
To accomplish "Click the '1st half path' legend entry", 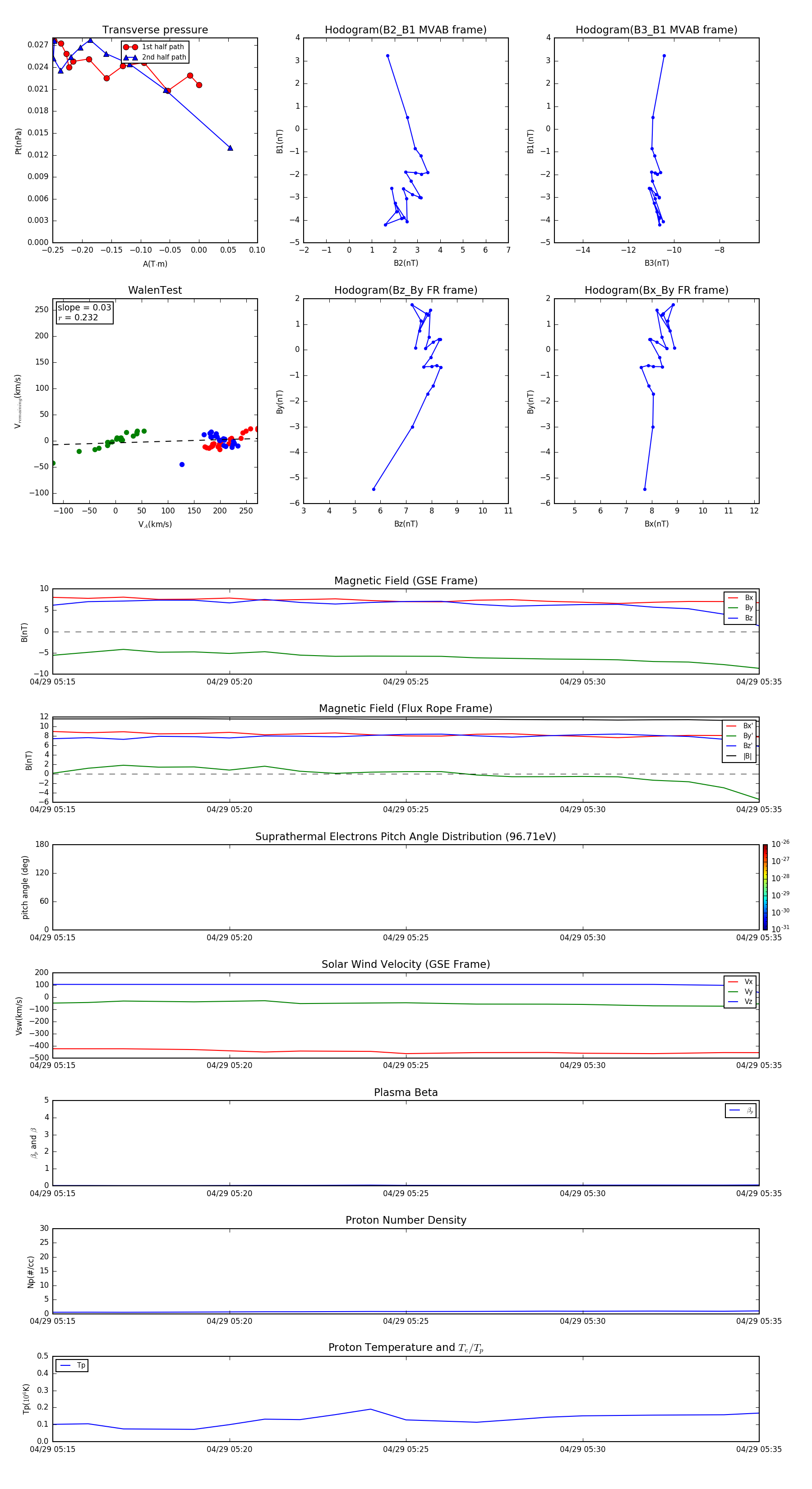I will click(154, 47).
